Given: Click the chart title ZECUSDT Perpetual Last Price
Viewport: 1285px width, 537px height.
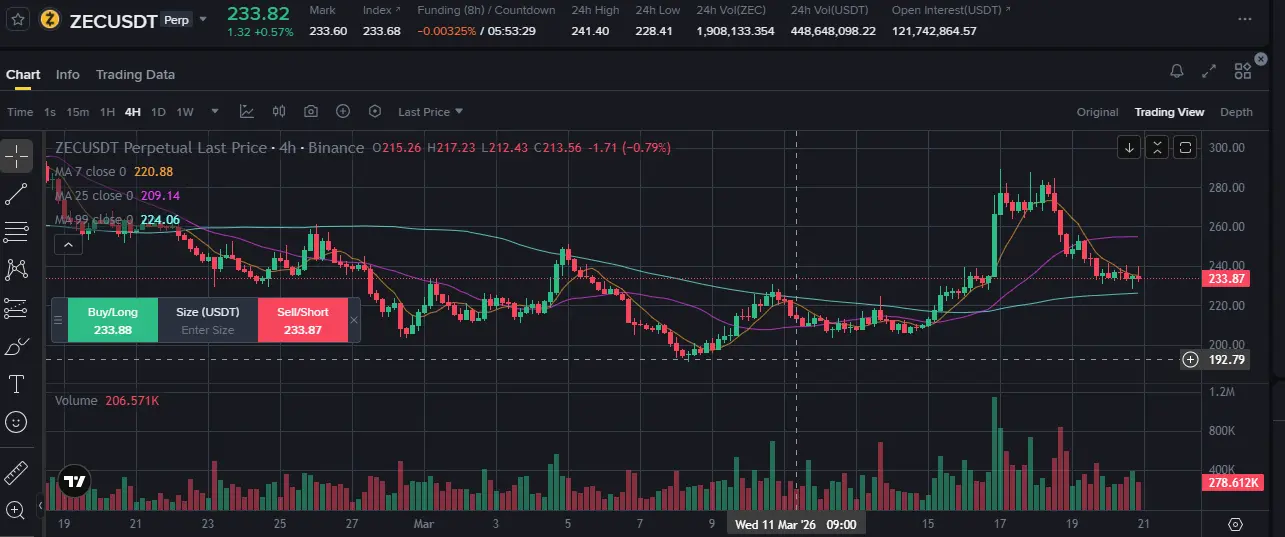Looking at the screenshot, I should (x=161, y=148).
